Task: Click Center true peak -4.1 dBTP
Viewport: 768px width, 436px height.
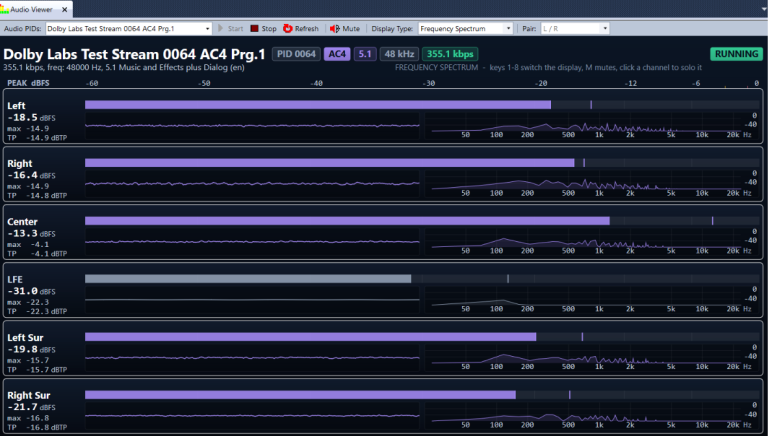Action: (x=37, y=254)
